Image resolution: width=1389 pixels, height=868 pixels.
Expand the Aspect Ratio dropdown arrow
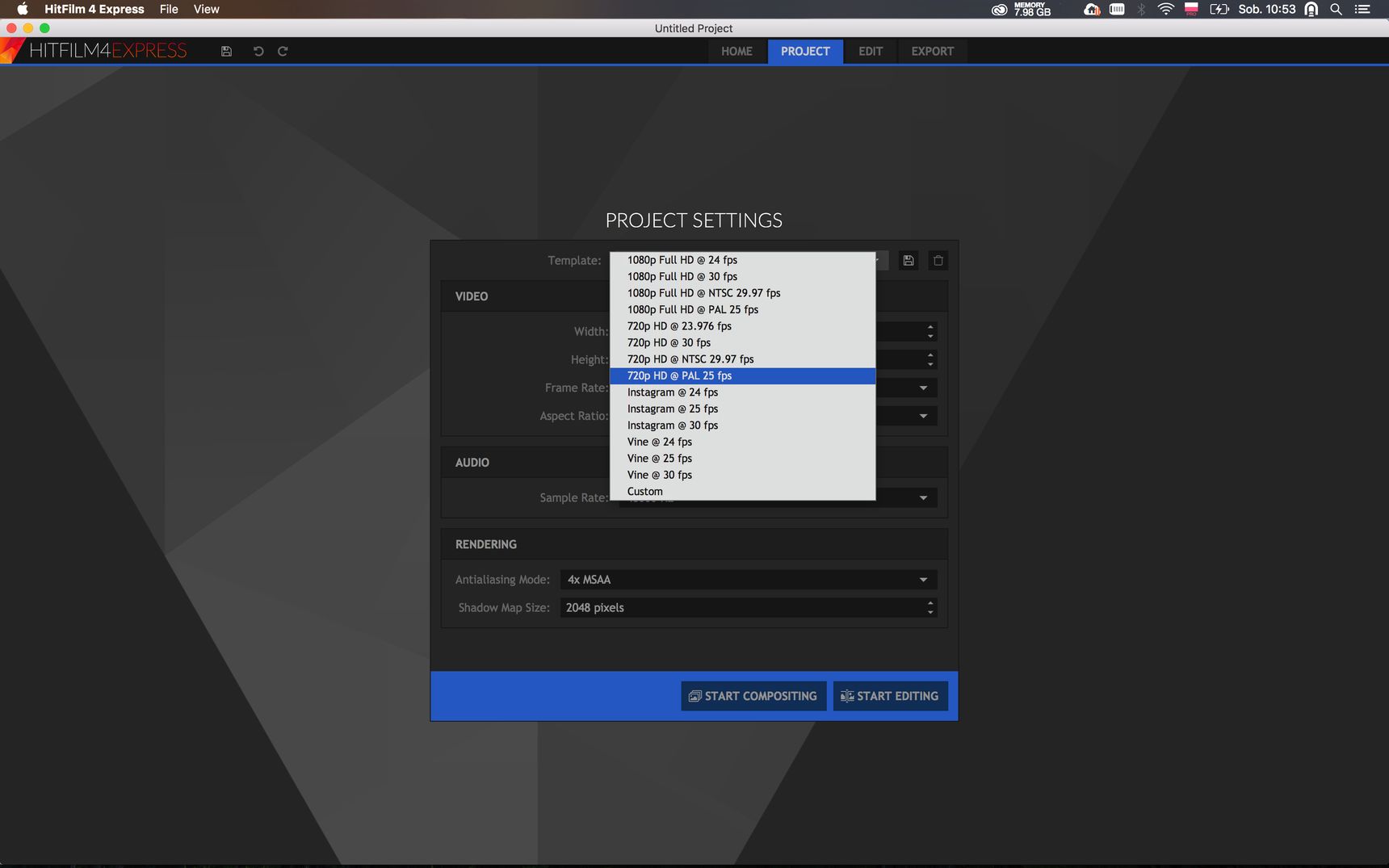(923, 417)
